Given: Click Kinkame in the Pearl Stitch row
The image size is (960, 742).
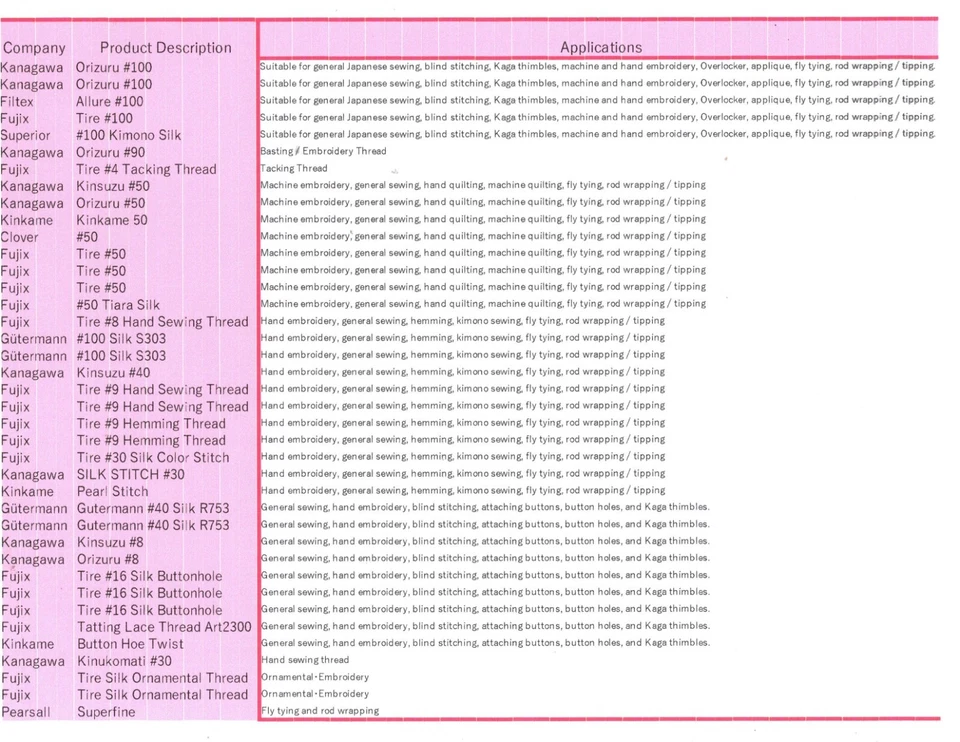Looking at the screenshot, I should click(x=28, y=492).
